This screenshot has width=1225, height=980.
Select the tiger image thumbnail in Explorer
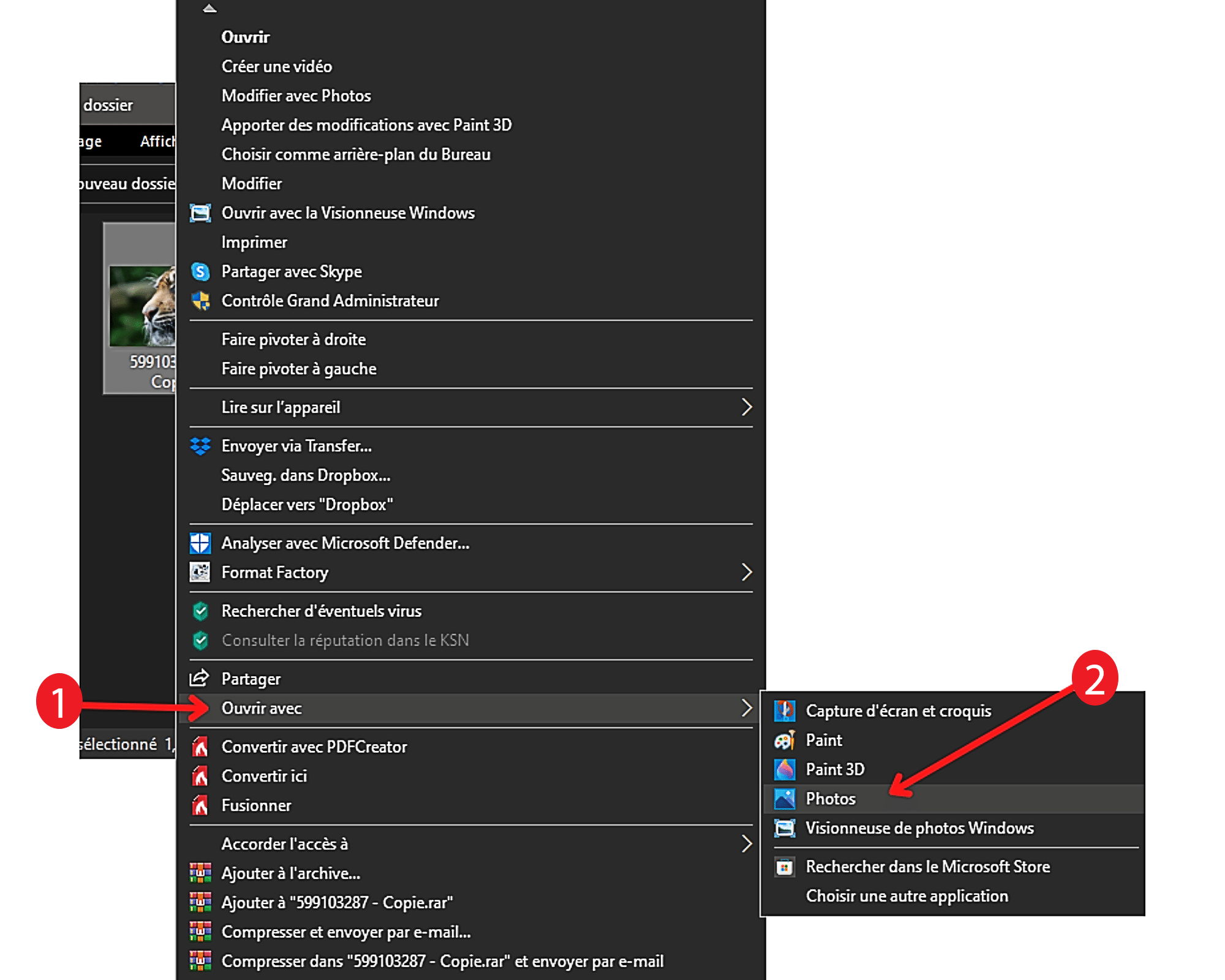coord(143,306)
